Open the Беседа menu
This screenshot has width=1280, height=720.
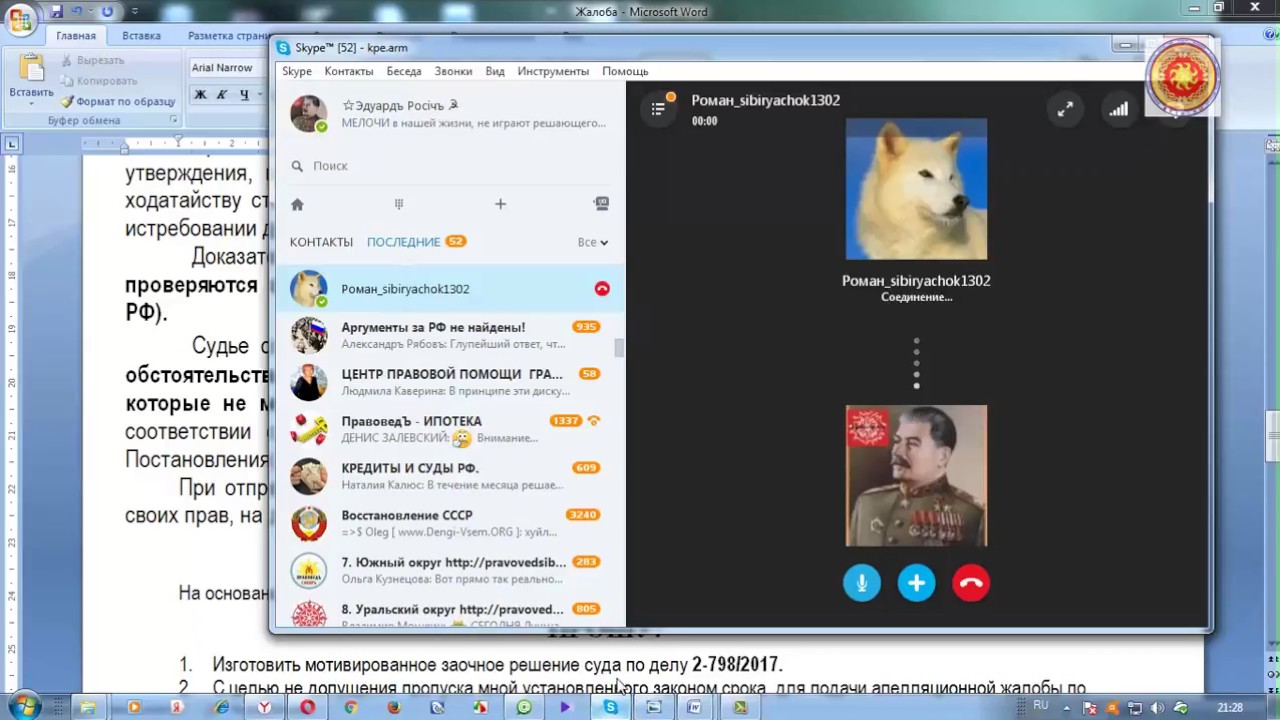click(404, 72)
